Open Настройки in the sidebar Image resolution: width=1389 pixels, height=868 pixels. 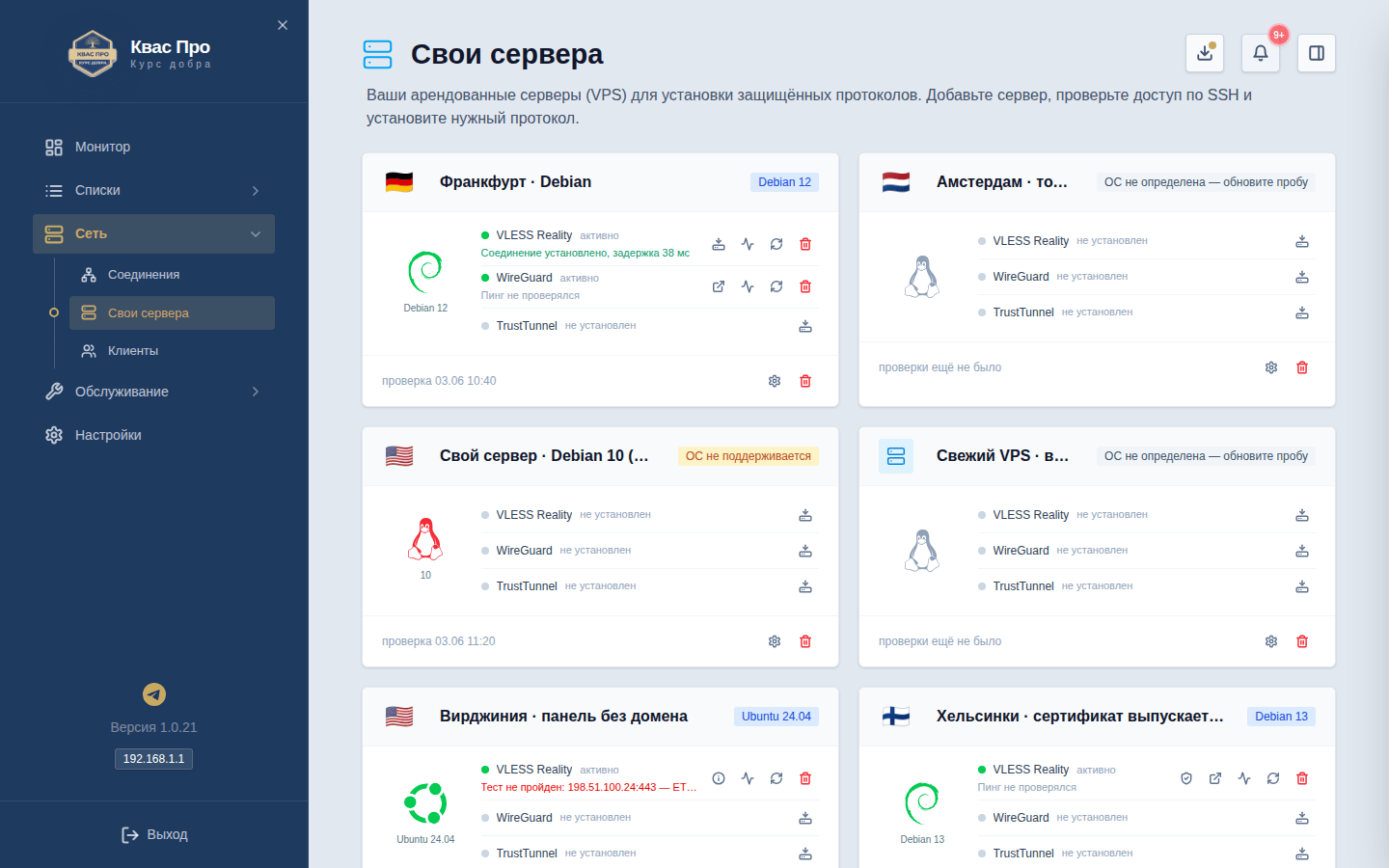pyautogui.click(x=153, y=435)
